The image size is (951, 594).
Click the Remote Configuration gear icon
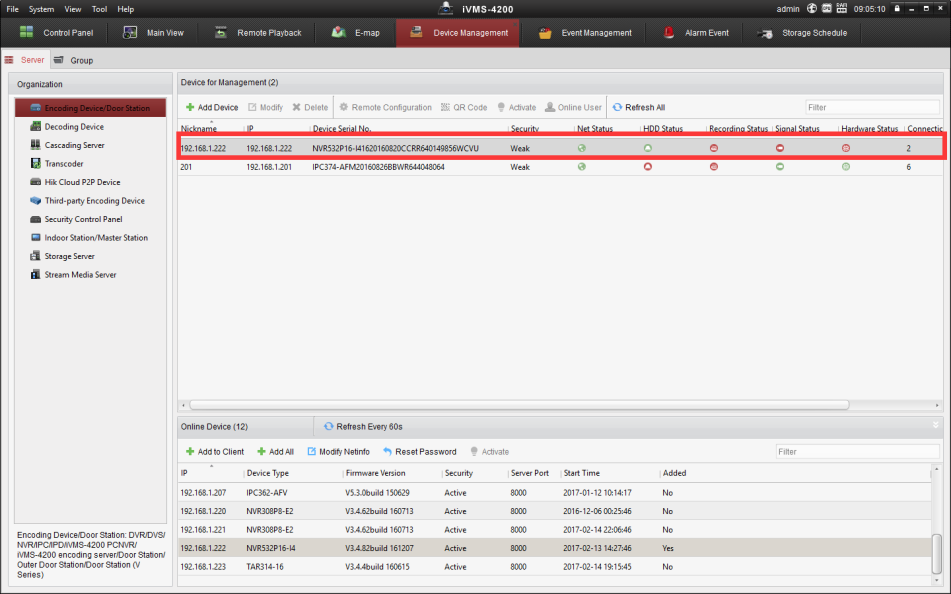[344, 107]
